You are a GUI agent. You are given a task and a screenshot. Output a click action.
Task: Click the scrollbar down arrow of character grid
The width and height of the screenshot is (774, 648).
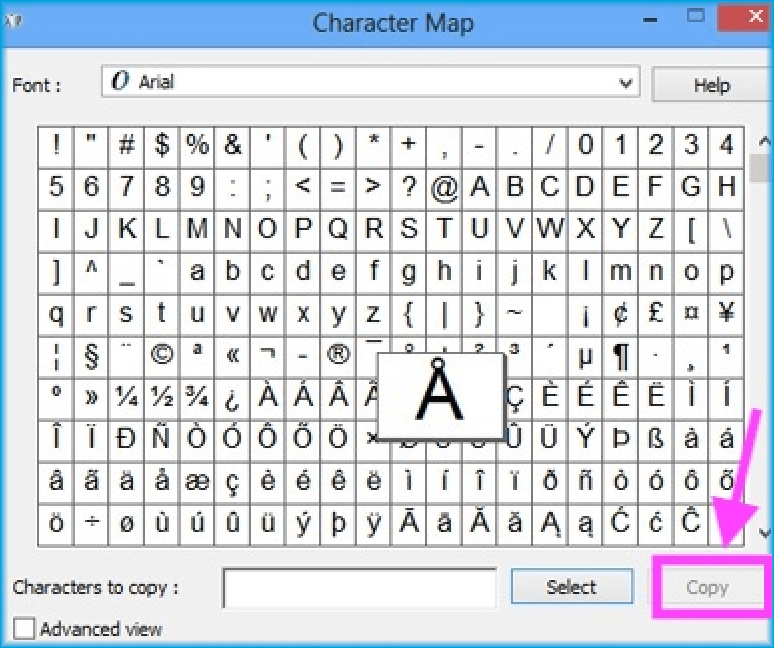tap(765, 533)
